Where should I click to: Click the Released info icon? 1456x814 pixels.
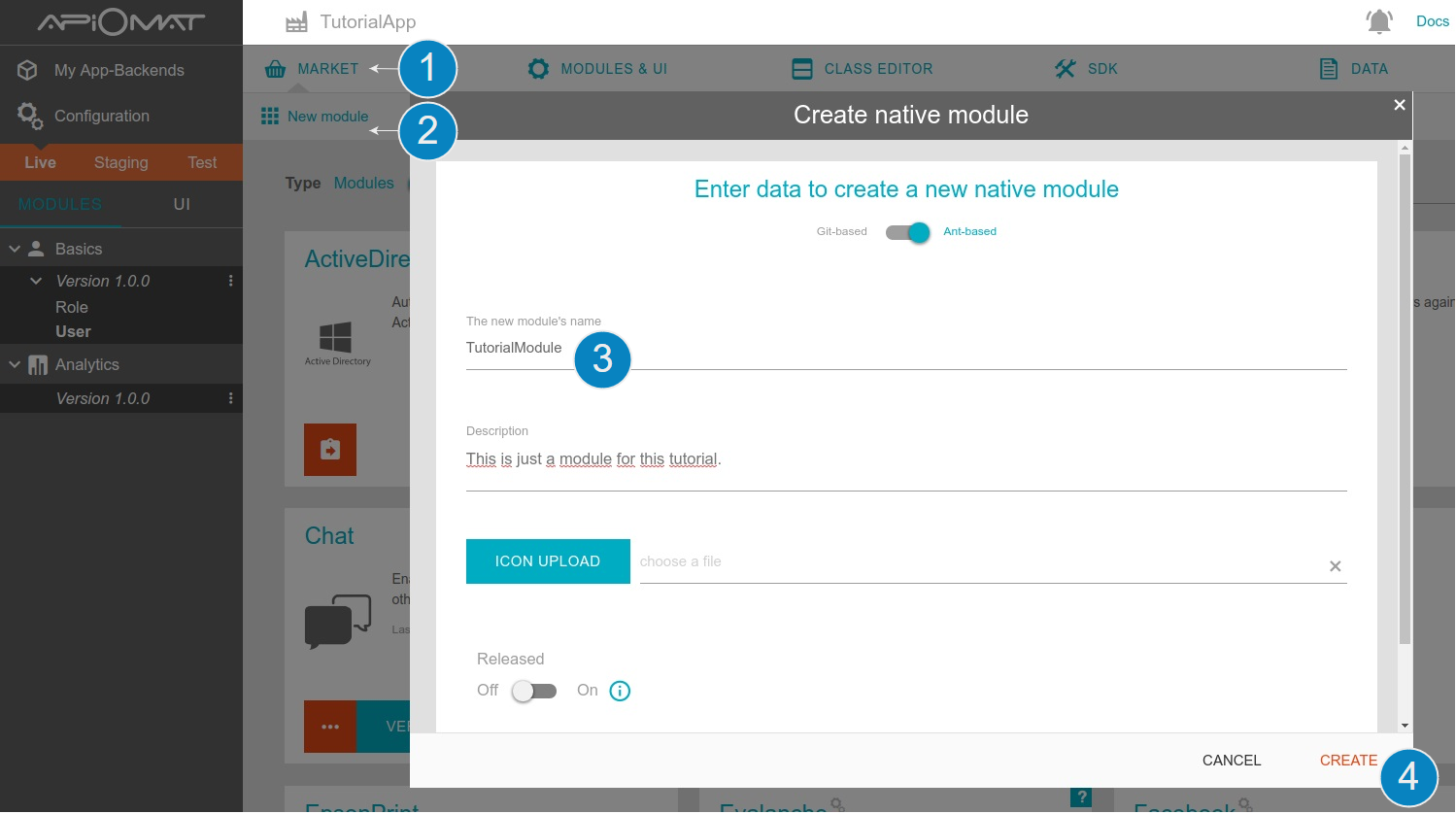pos(620,691)
